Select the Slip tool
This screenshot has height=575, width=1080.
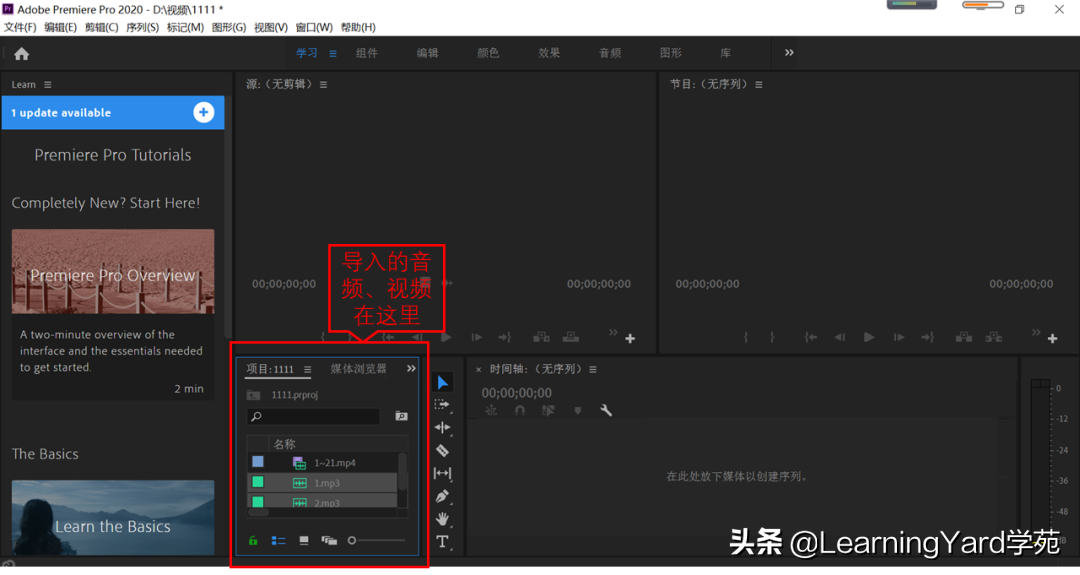[x=442, y=473]
